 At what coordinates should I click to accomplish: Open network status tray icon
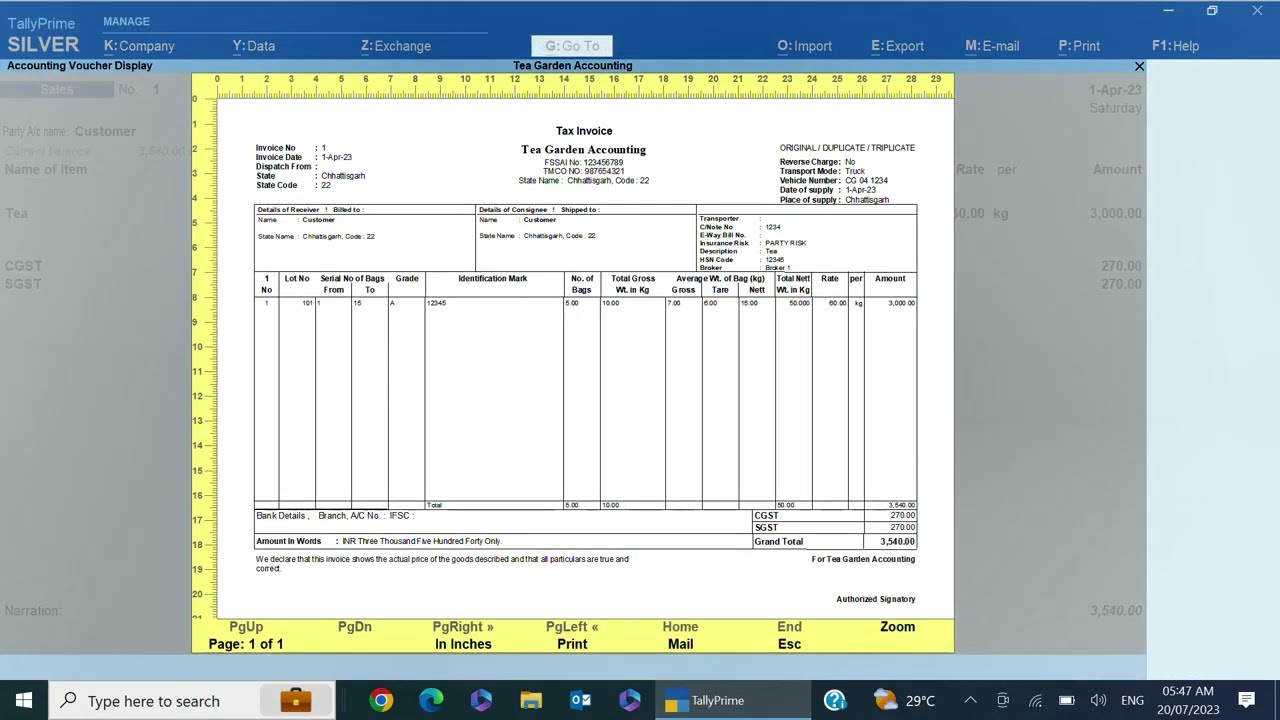click(1035, 701)
